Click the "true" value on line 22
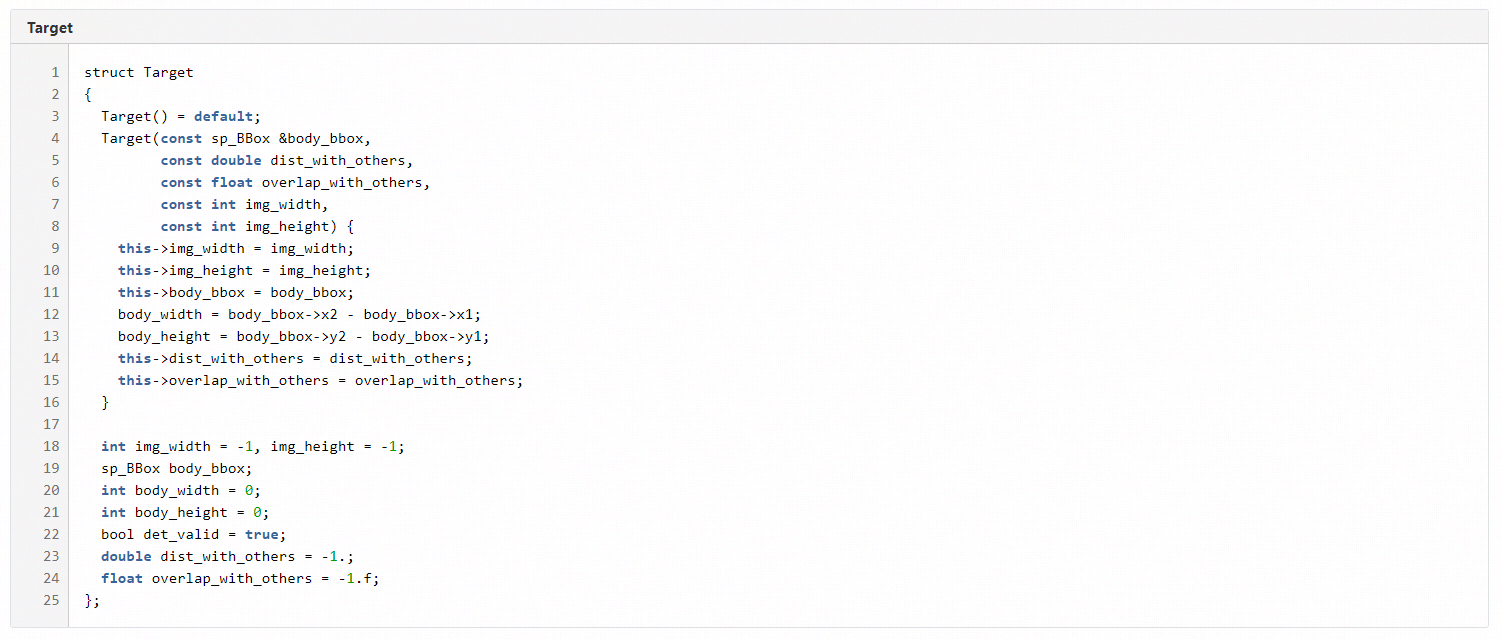This screenshot has width=1502, height=639. pos(261,534)
